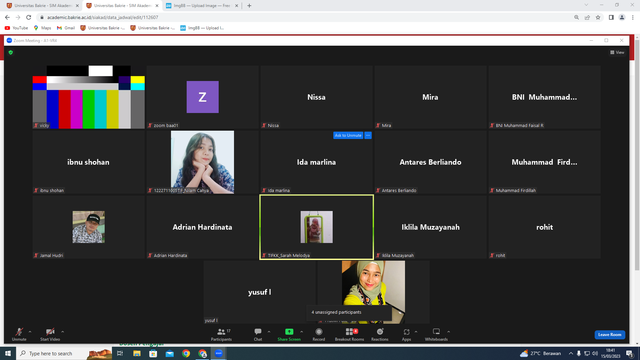Switch to second Universitas Bakrie browser tab

pyautogui.click(x=121, y=6)
